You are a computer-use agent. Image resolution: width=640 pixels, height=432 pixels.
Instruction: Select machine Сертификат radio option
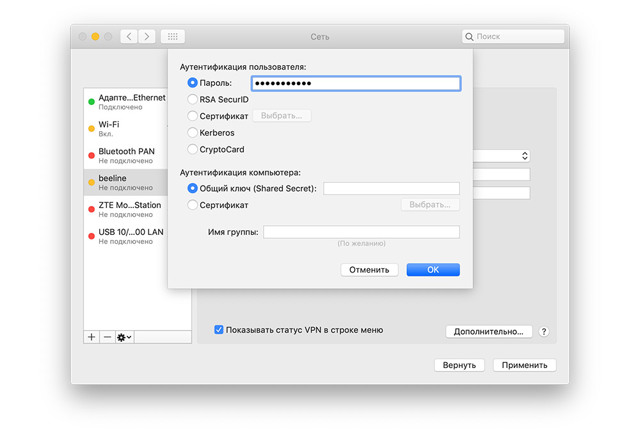tap(192, 205)
